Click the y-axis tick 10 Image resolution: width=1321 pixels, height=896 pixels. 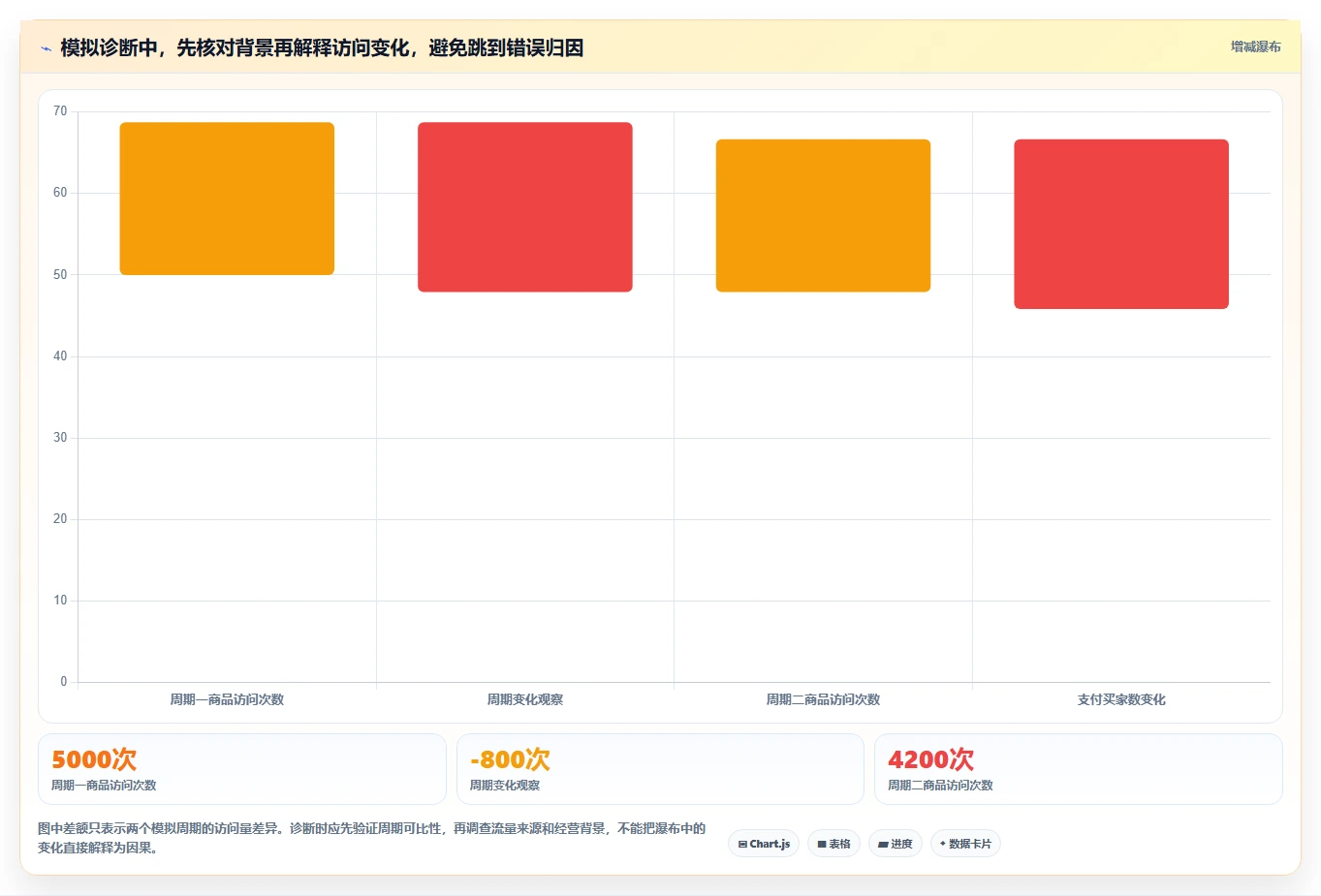[60, 601]
